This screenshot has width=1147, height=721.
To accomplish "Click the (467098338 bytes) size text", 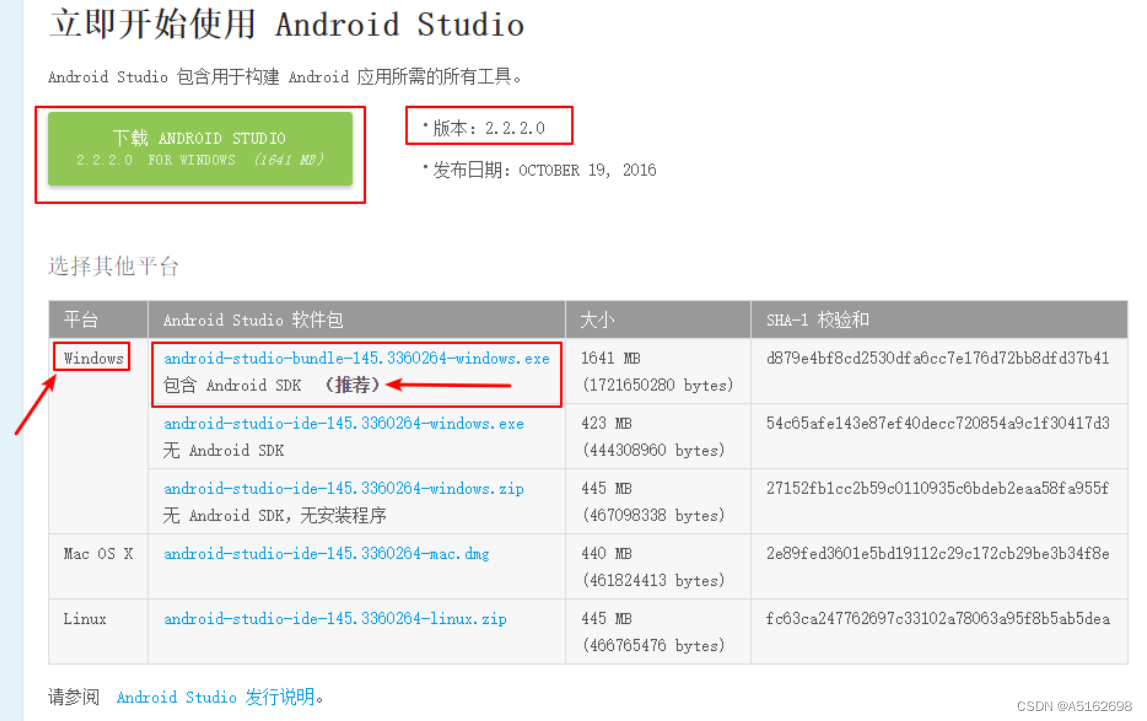I will (653, 516).
